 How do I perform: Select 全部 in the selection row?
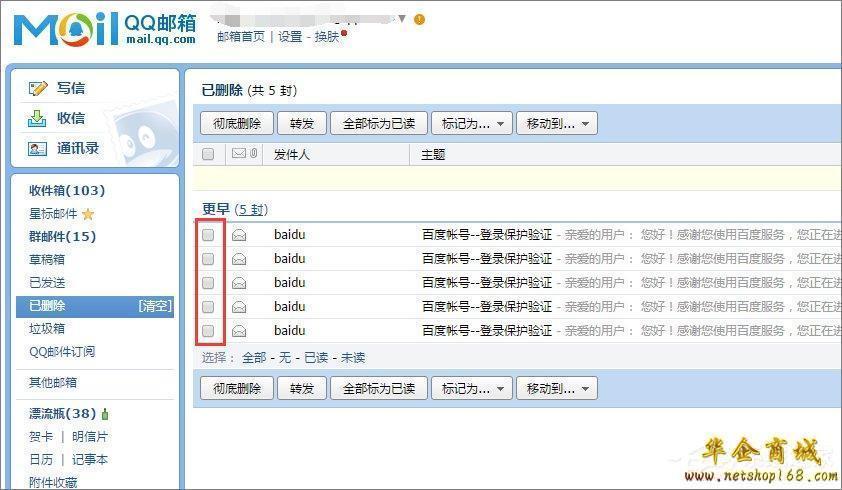tap(254, 358)
